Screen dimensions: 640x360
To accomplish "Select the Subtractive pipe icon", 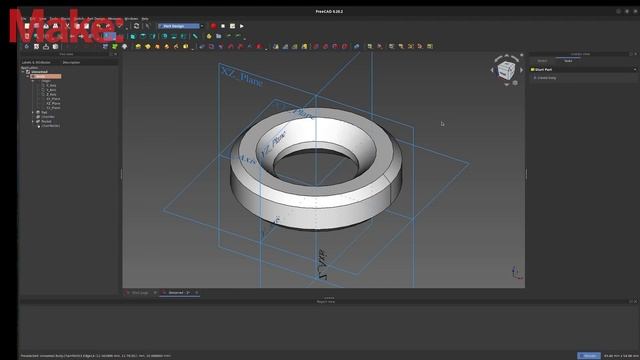I will [x=240, y=47].
